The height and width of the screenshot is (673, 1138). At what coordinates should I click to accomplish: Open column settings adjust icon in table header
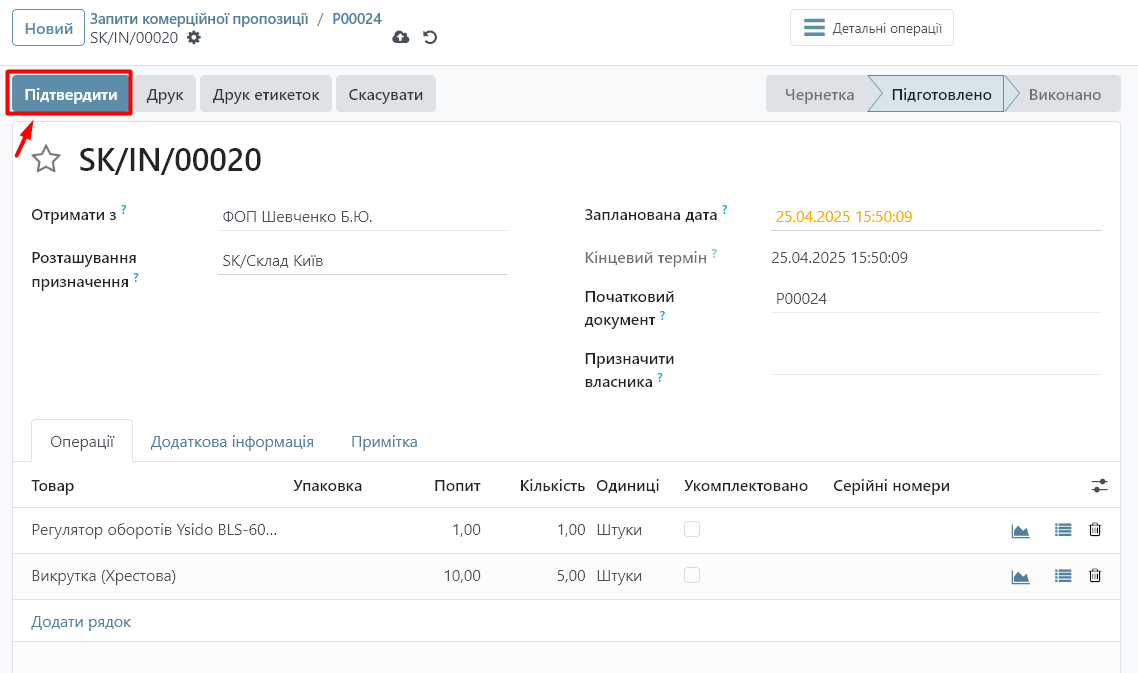pyautogui.click(x=1099, y=486)
